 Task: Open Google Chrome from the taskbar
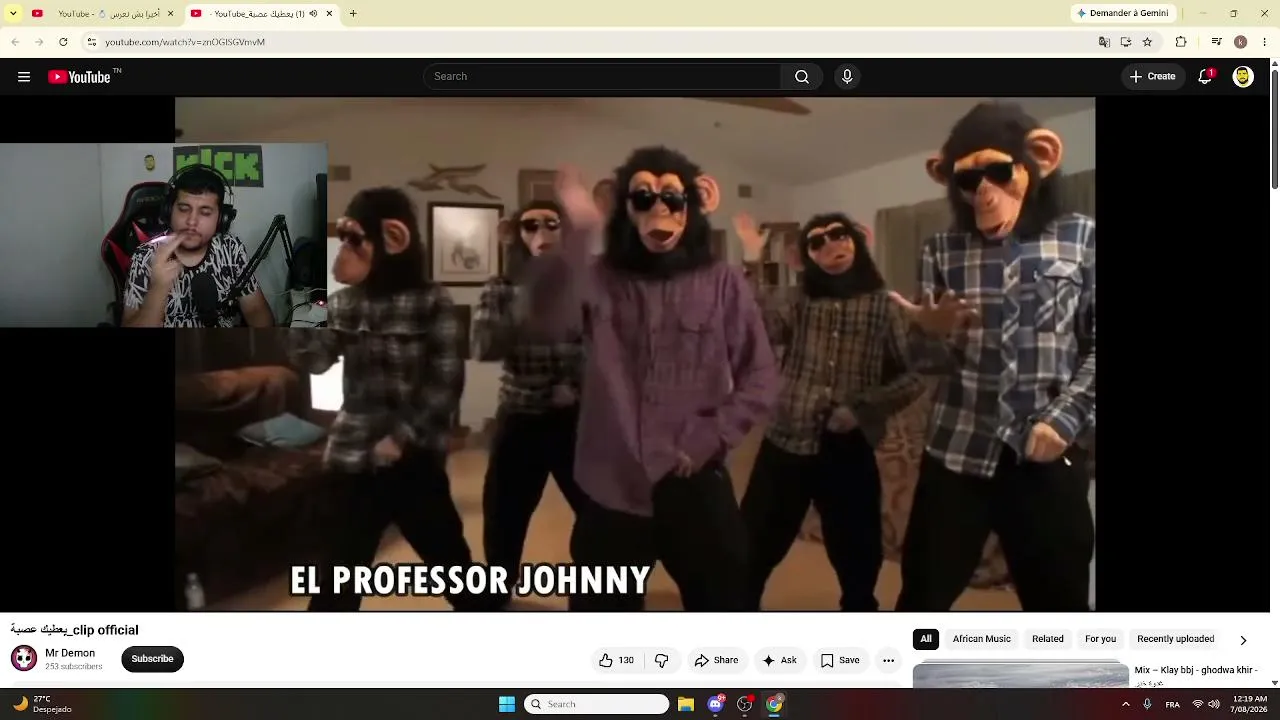click(774, 704)
